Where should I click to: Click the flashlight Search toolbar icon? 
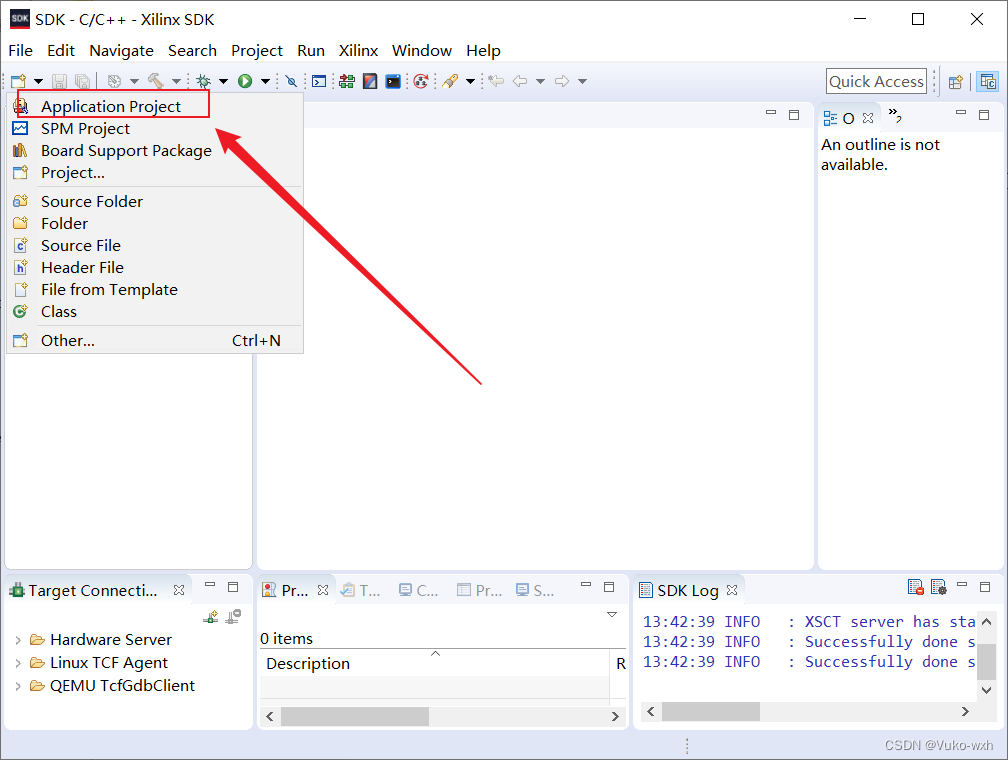(x=451, y=81)
